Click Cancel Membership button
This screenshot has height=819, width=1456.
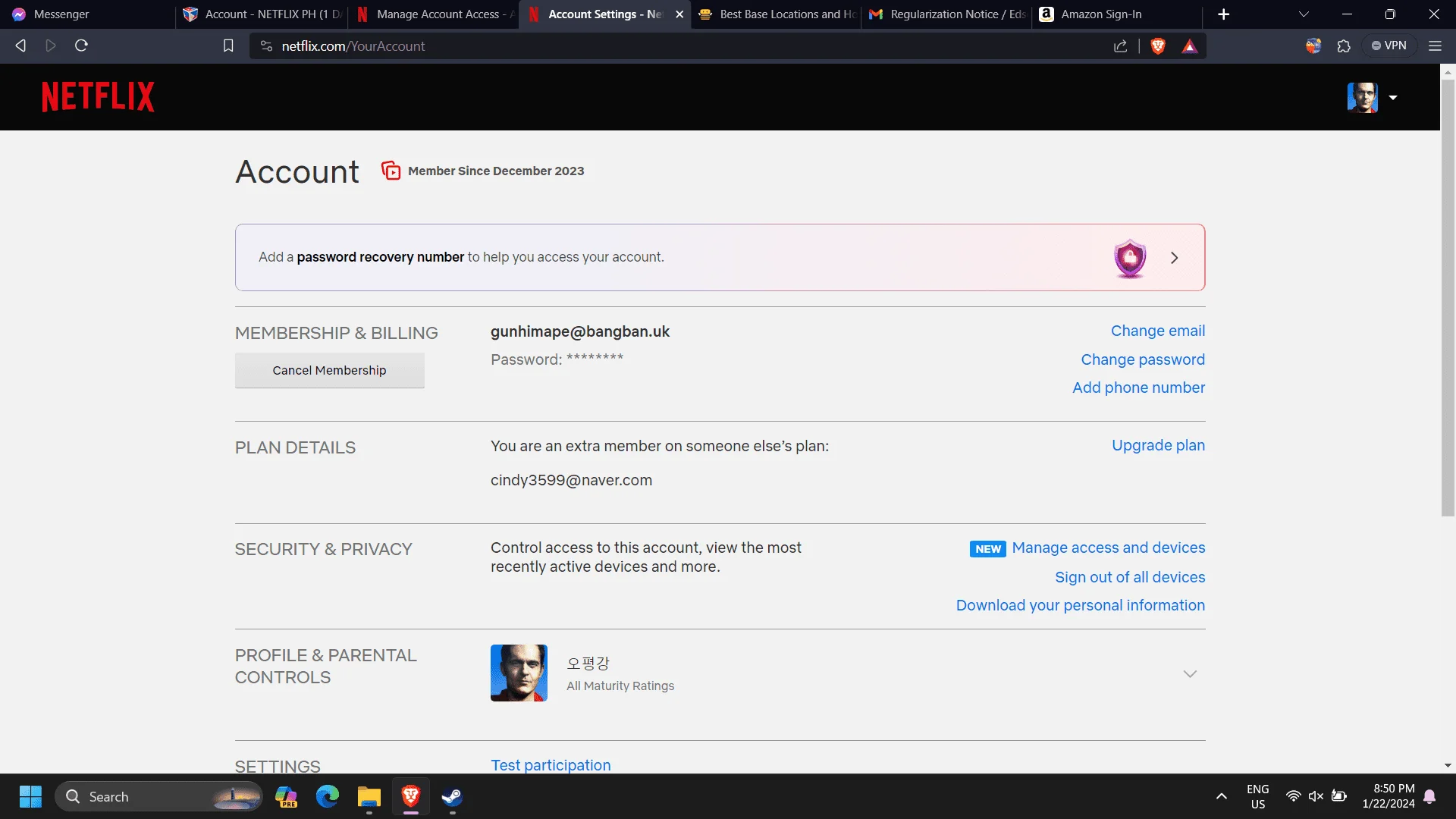pyautogui.click(x=329, y=370)
